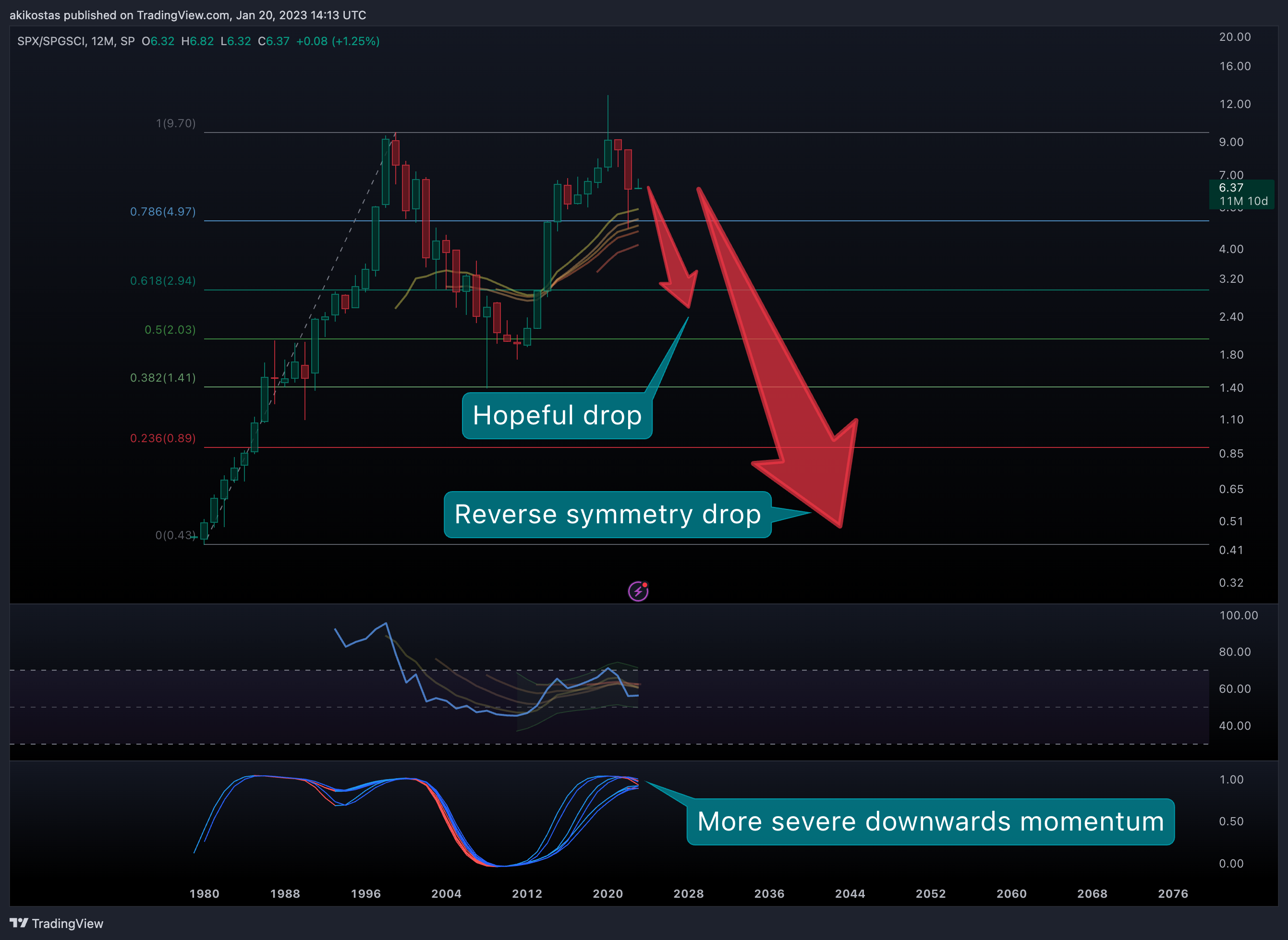
Task: Click the 0.382(1.41) Fibonacci level label
Action: coord(163,378)
